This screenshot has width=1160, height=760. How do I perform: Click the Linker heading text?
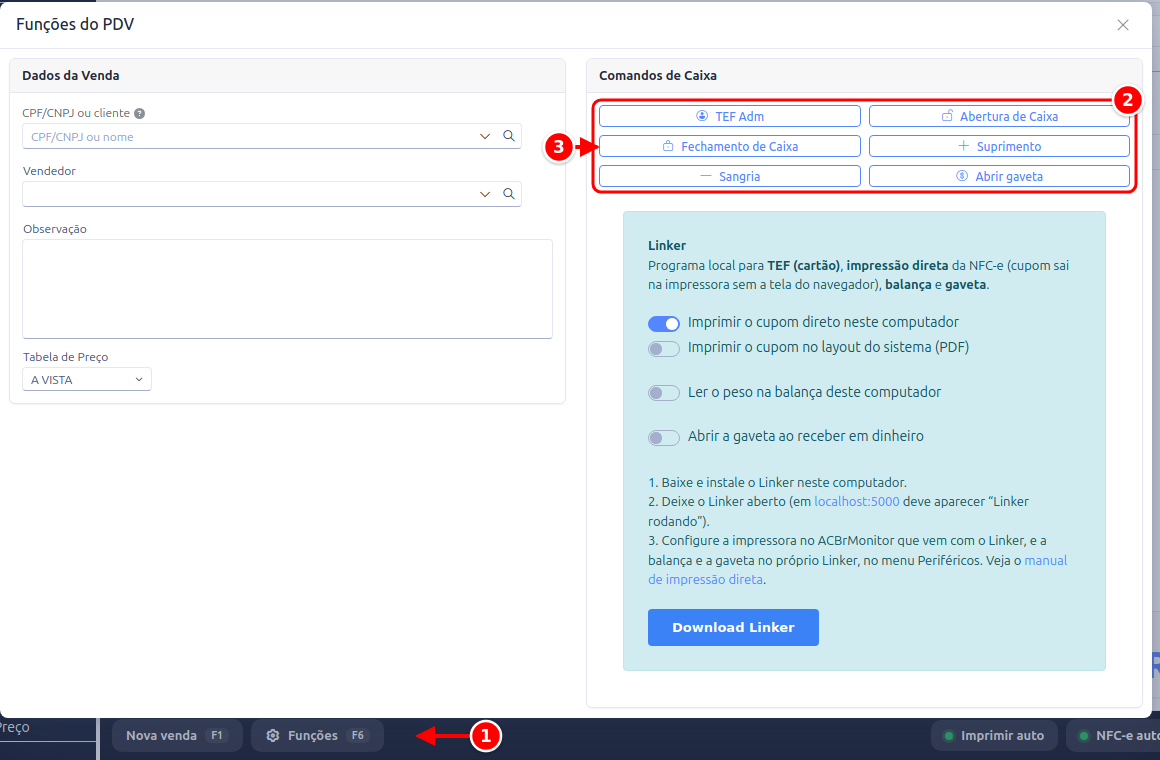coord(667,246)
